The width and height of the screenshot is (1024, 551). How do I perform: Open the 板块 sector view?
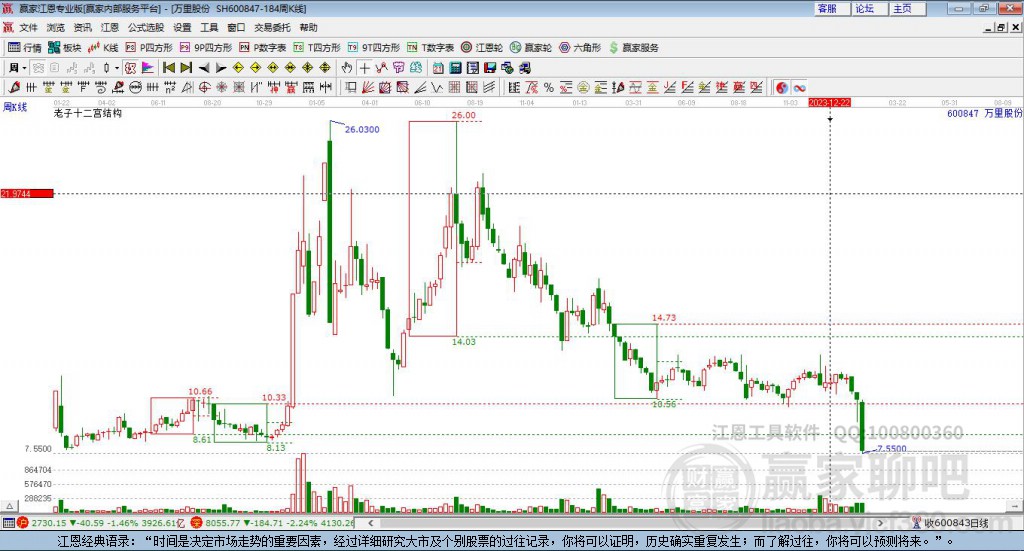65,48
